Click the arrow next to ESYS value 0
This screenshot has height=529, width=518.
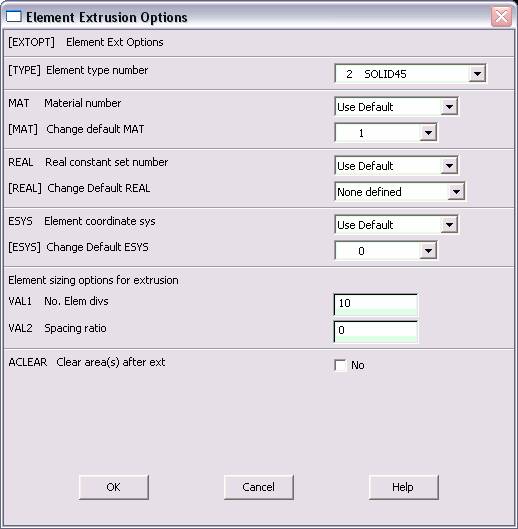click(x=428, y=251)
